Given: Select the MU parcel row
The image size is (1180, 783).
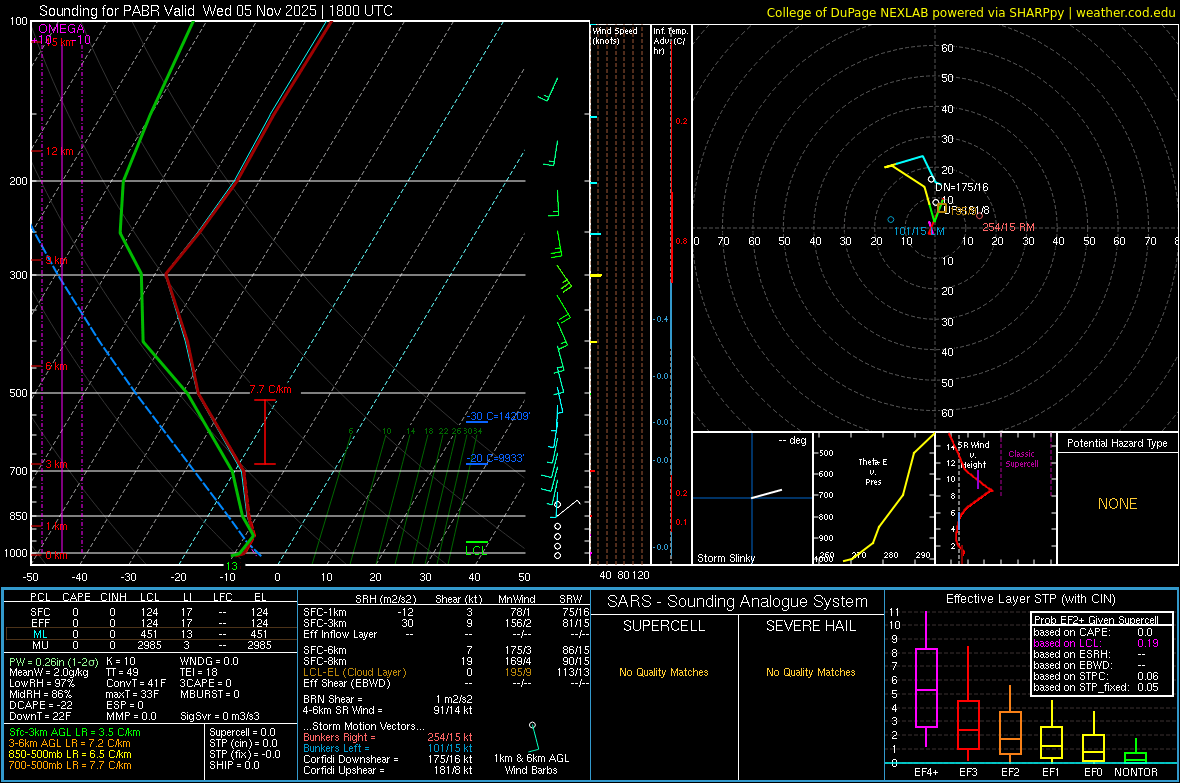Looking at the screenshot, I should (x=149, y=644).
